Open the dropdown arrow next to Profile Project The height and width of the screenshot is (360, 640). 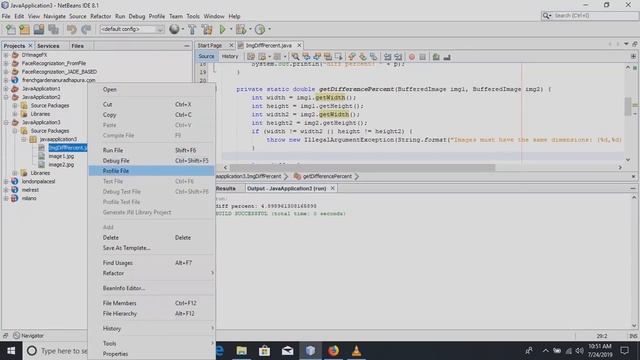pyautogui.click(x=269, y=29)
